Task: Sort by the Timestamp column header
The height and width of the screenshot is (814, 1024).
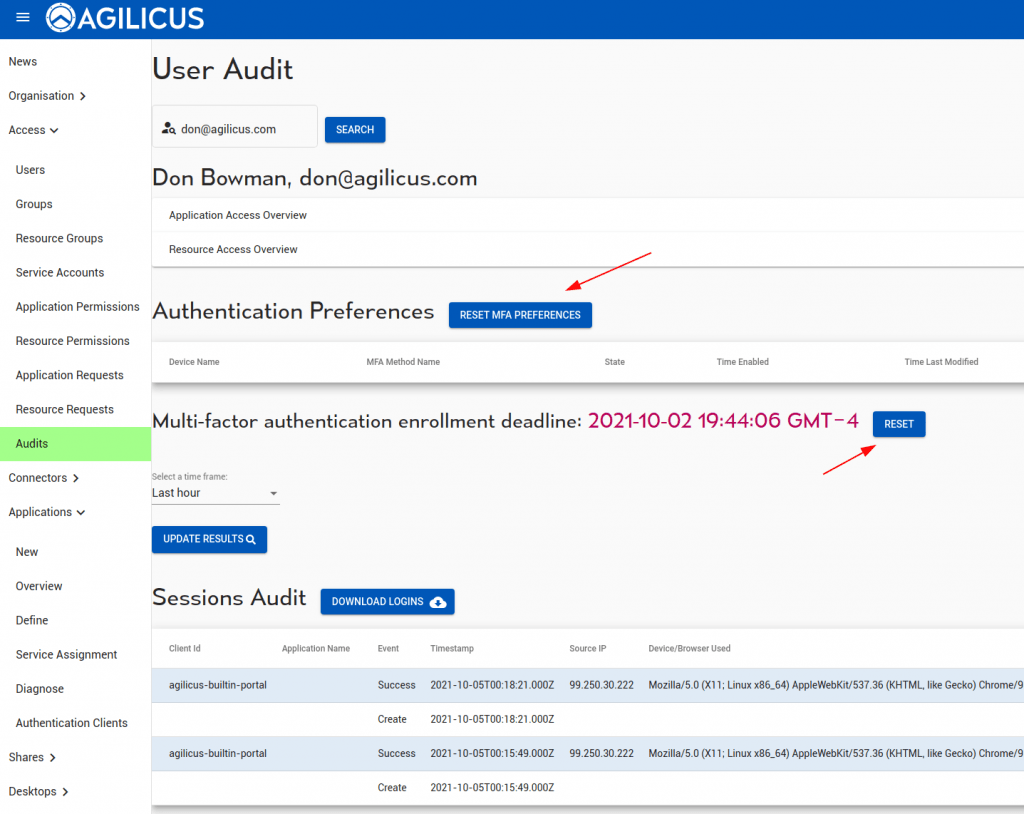Action: pyautogui.click(x=451, y=648)
